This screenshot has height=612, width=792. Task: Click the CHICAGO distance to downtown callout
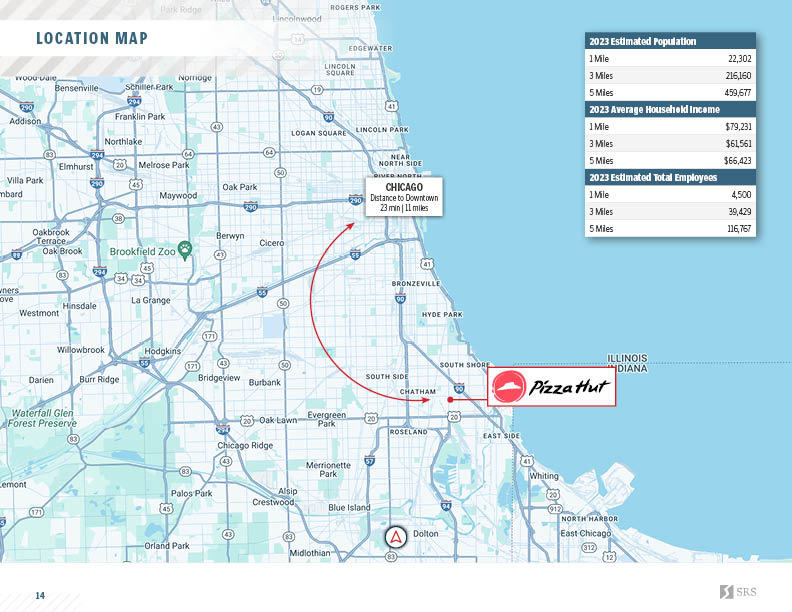tap(404, 196)
